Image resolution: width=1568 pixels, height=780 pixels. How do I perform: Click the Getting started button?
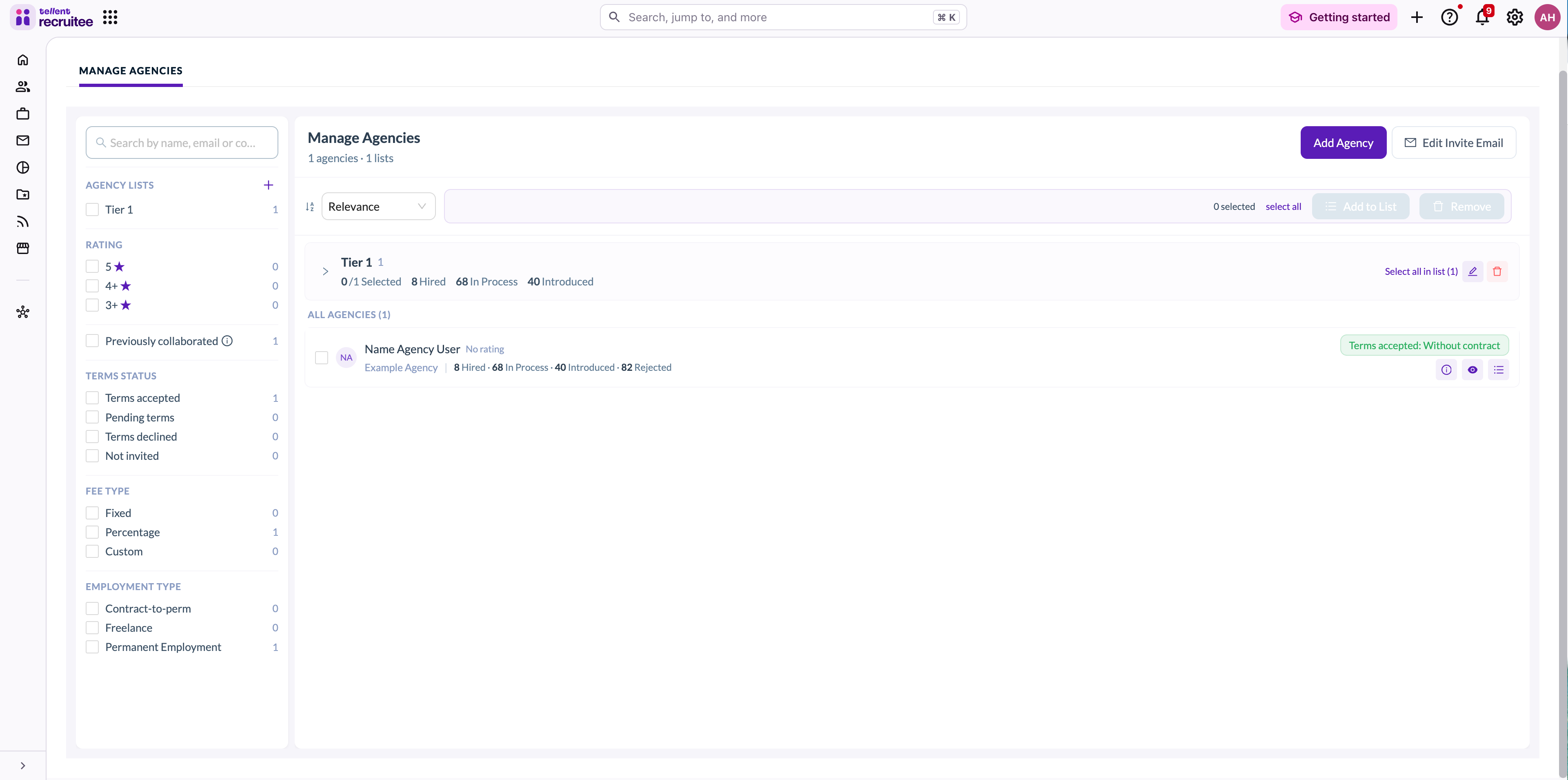point(1339,17)
